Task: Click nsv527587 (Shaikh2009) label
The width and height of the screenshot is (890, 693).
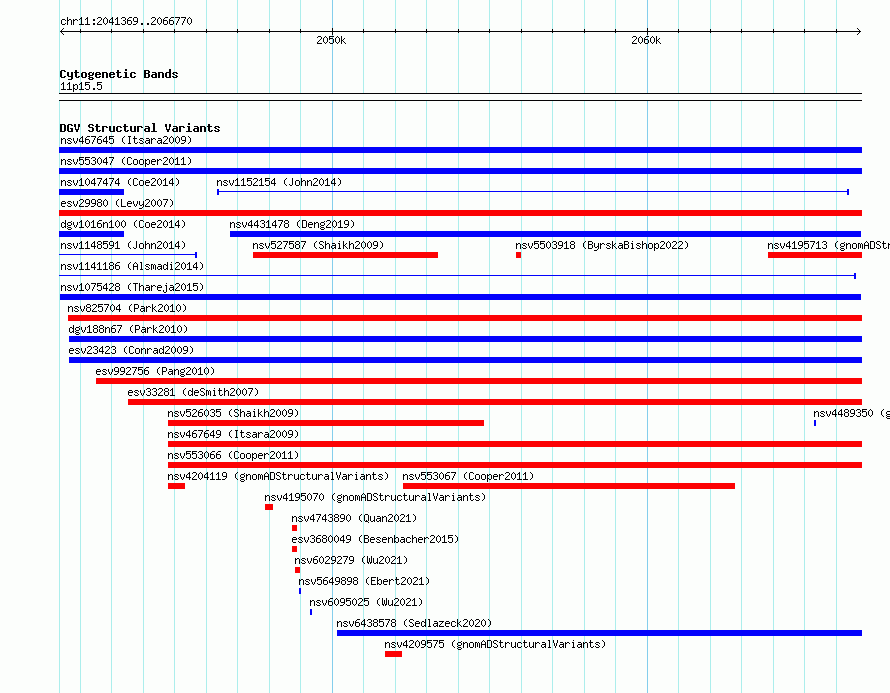Action: coord(318,245)
